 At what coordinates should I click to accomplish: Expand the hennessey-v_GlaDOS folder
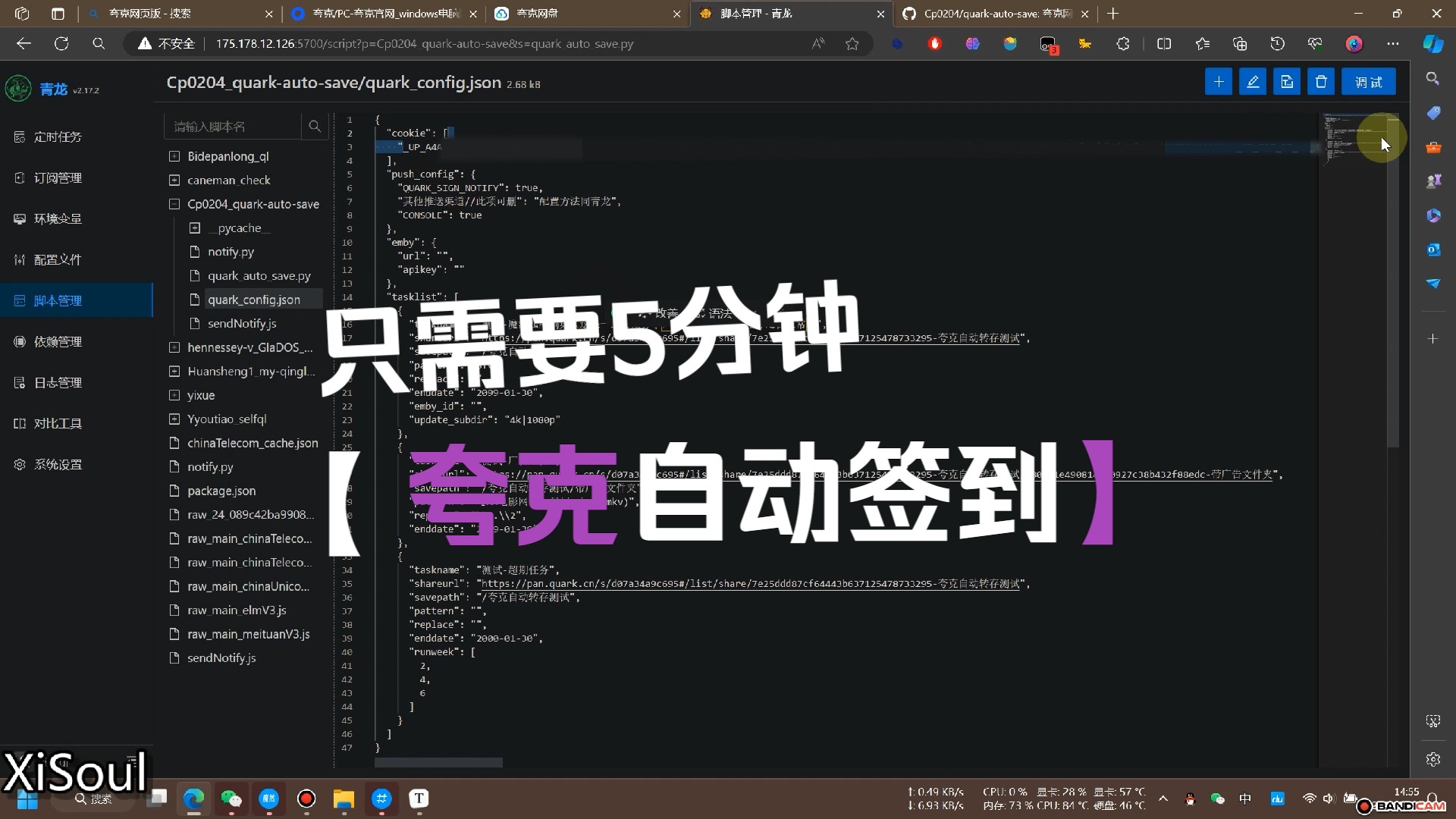tap(174, 347)
